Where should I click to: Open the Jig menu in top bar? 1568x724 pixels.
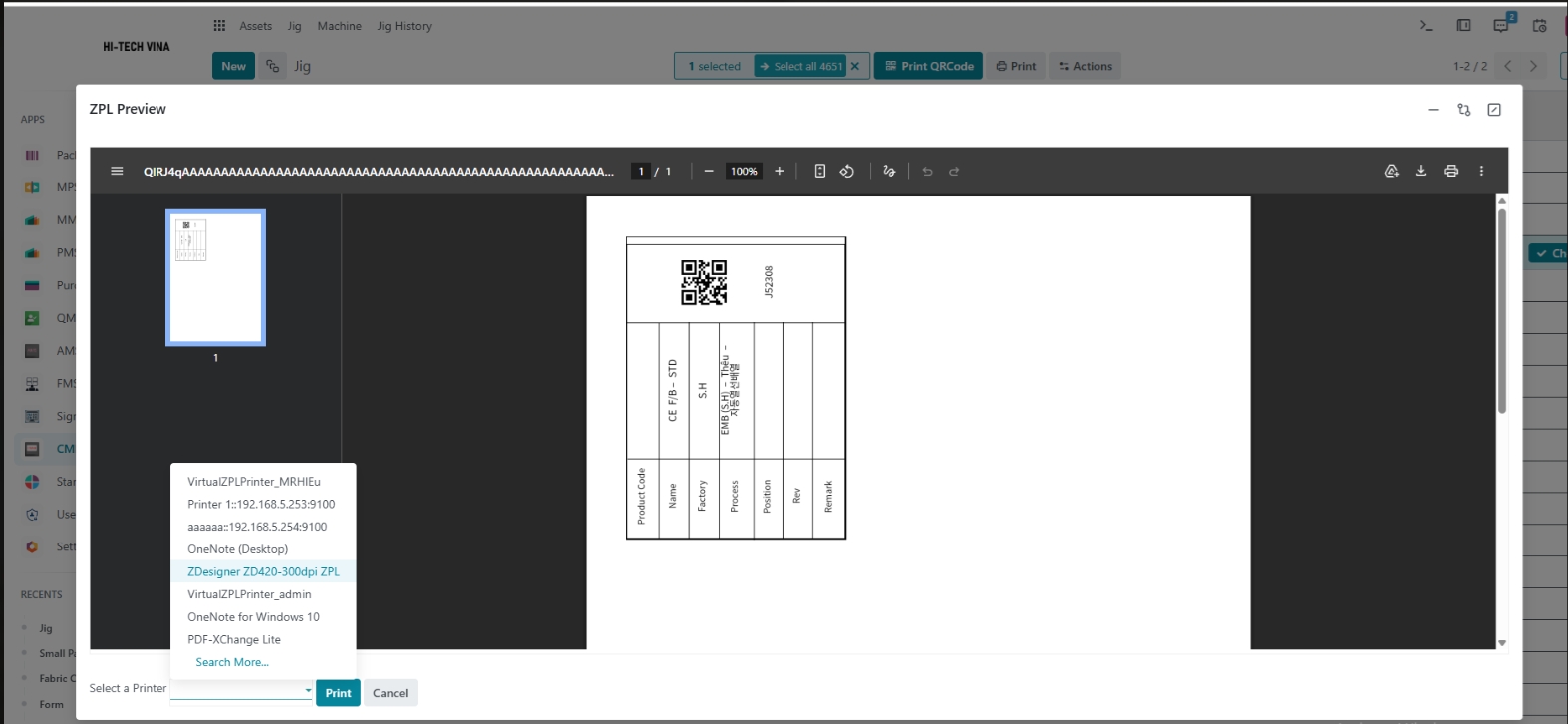coord(295,26)
